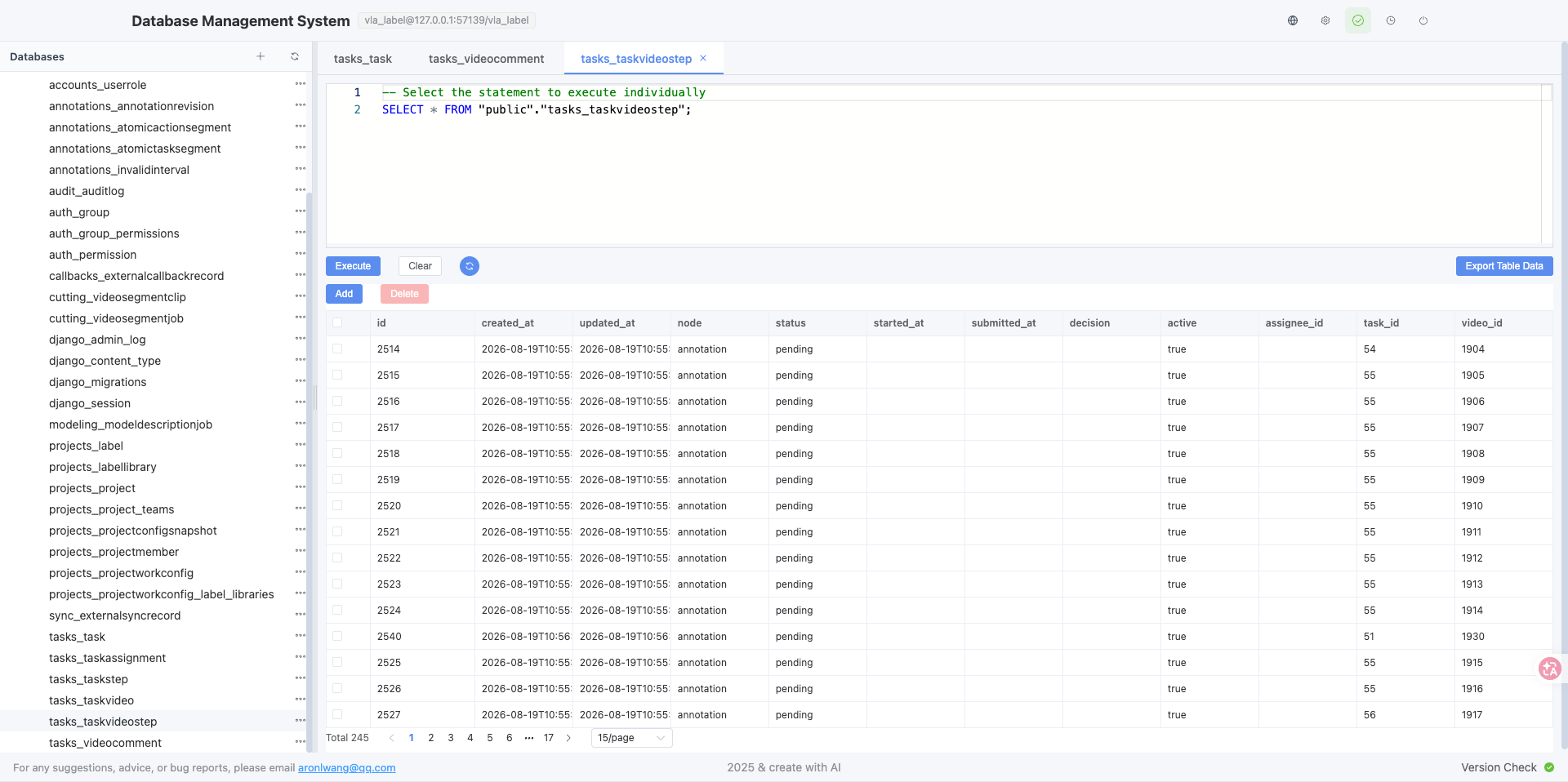Click the Execute button

[x=353, y=266]
